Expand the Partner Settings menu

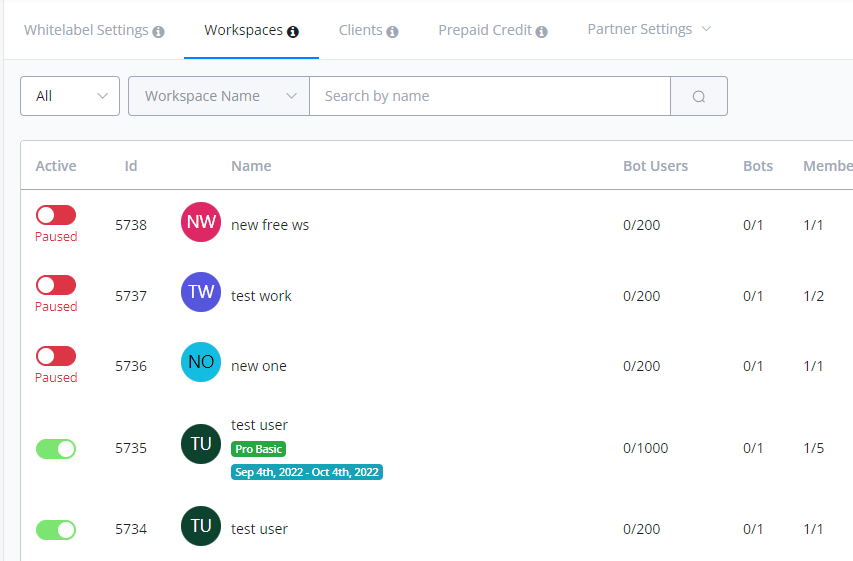pos(649,29)
